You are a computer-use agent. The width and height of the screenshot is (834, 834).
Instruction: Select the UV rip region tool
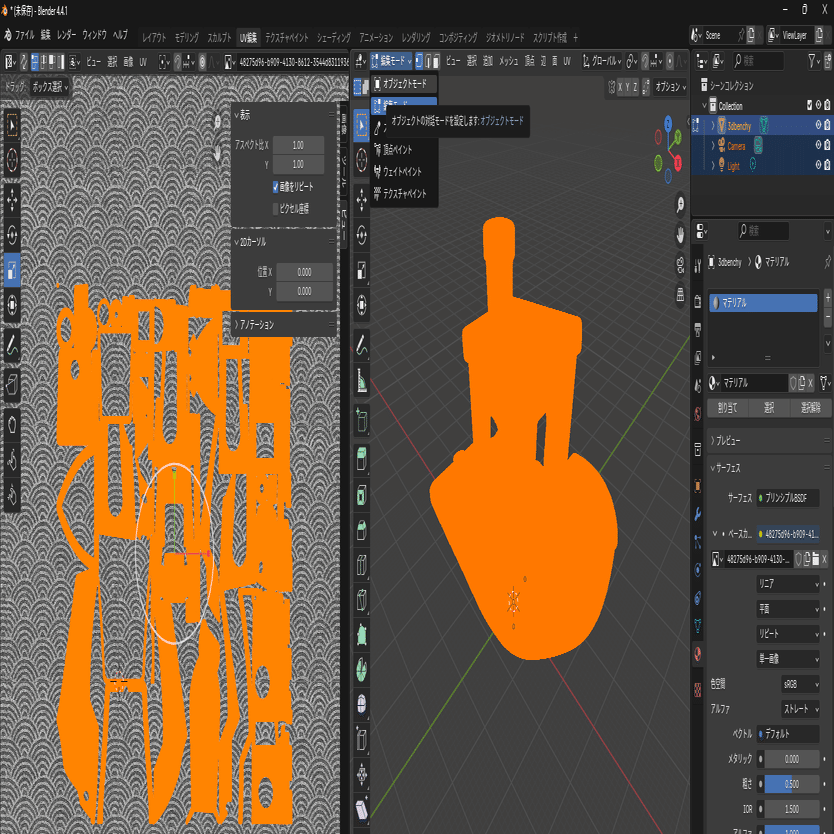(12, 384)
